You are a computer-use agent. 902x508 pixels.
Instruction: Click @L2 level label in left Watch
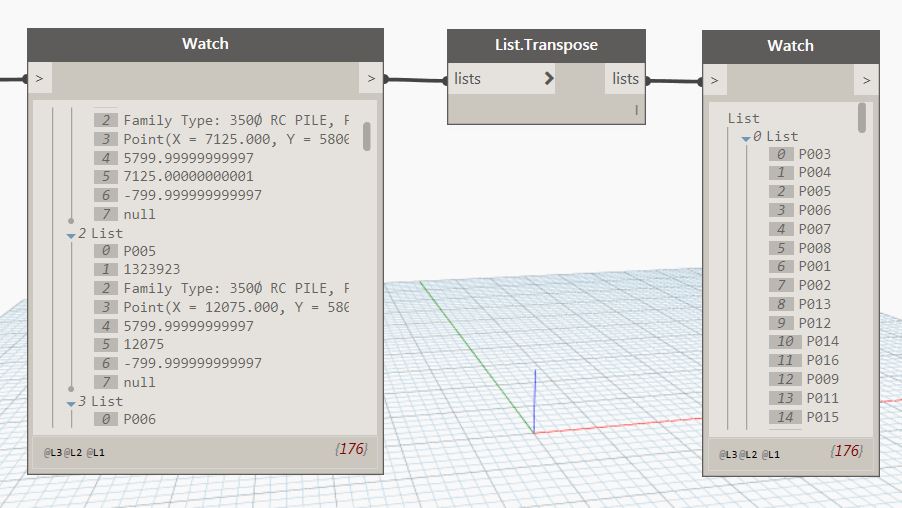coord(73,453)
